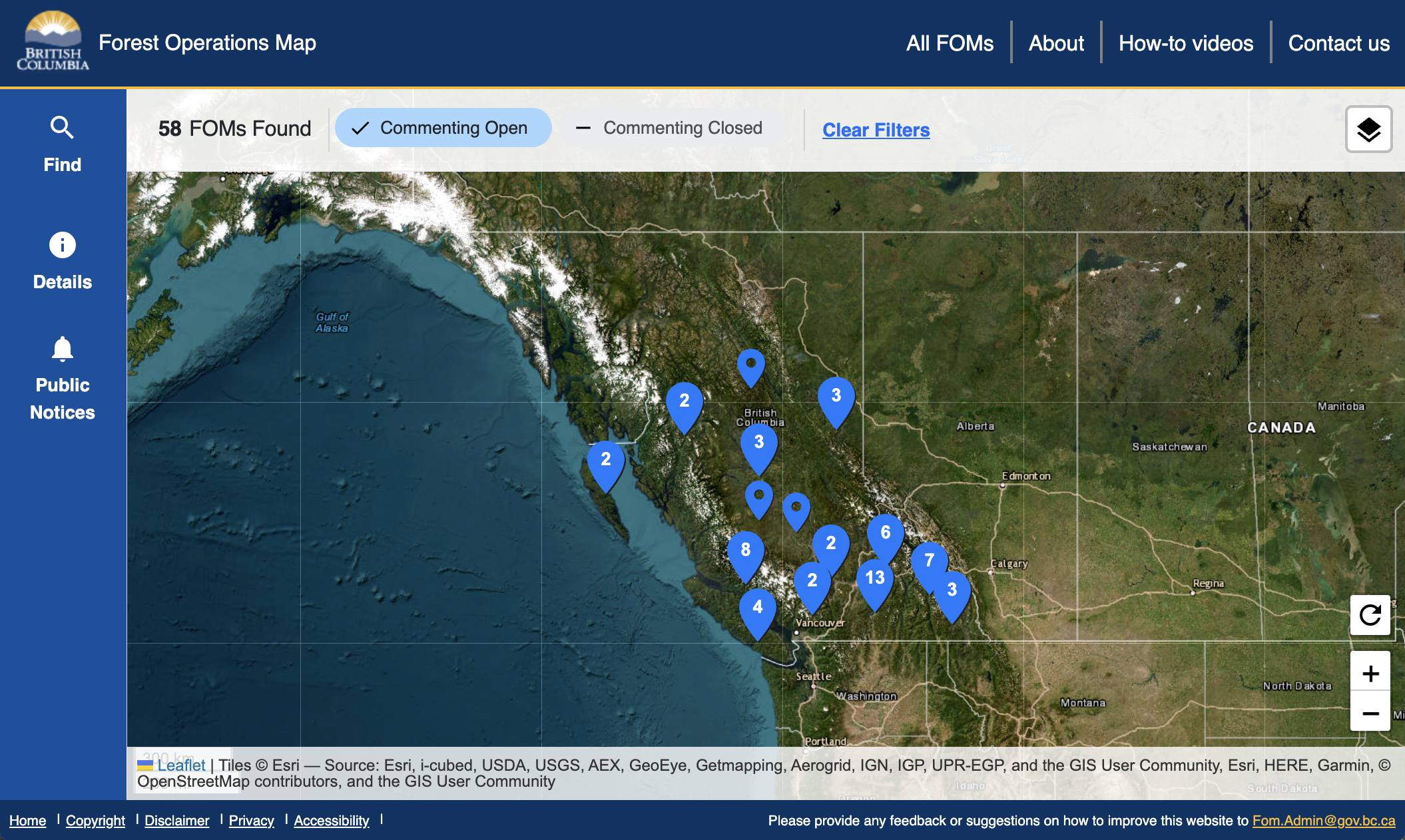1405x840 pixels.
Task: Open the Accessibility footer link
Action: coord(331,821)
